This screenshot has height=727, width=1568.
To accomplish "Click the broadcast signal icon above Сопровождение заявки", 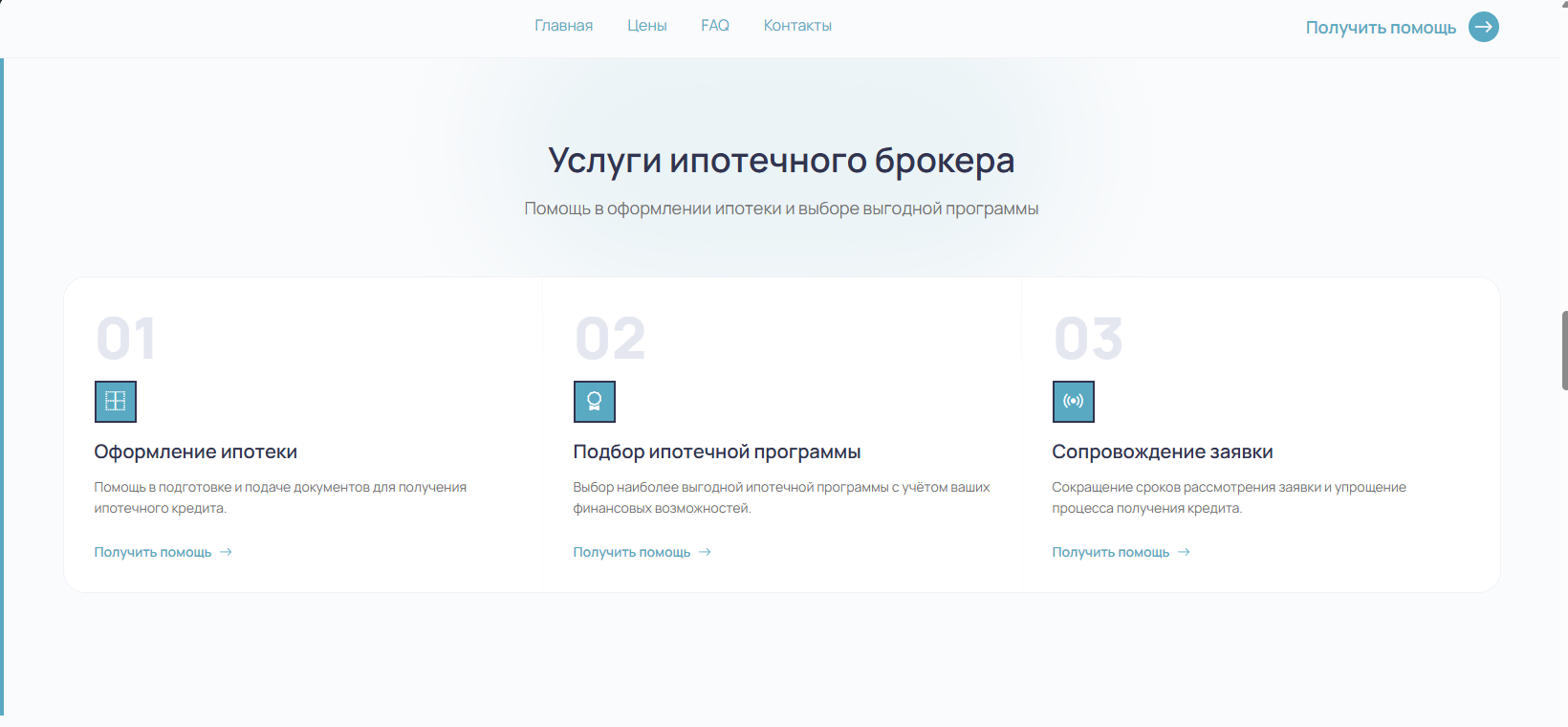I will coord(1074,402).
